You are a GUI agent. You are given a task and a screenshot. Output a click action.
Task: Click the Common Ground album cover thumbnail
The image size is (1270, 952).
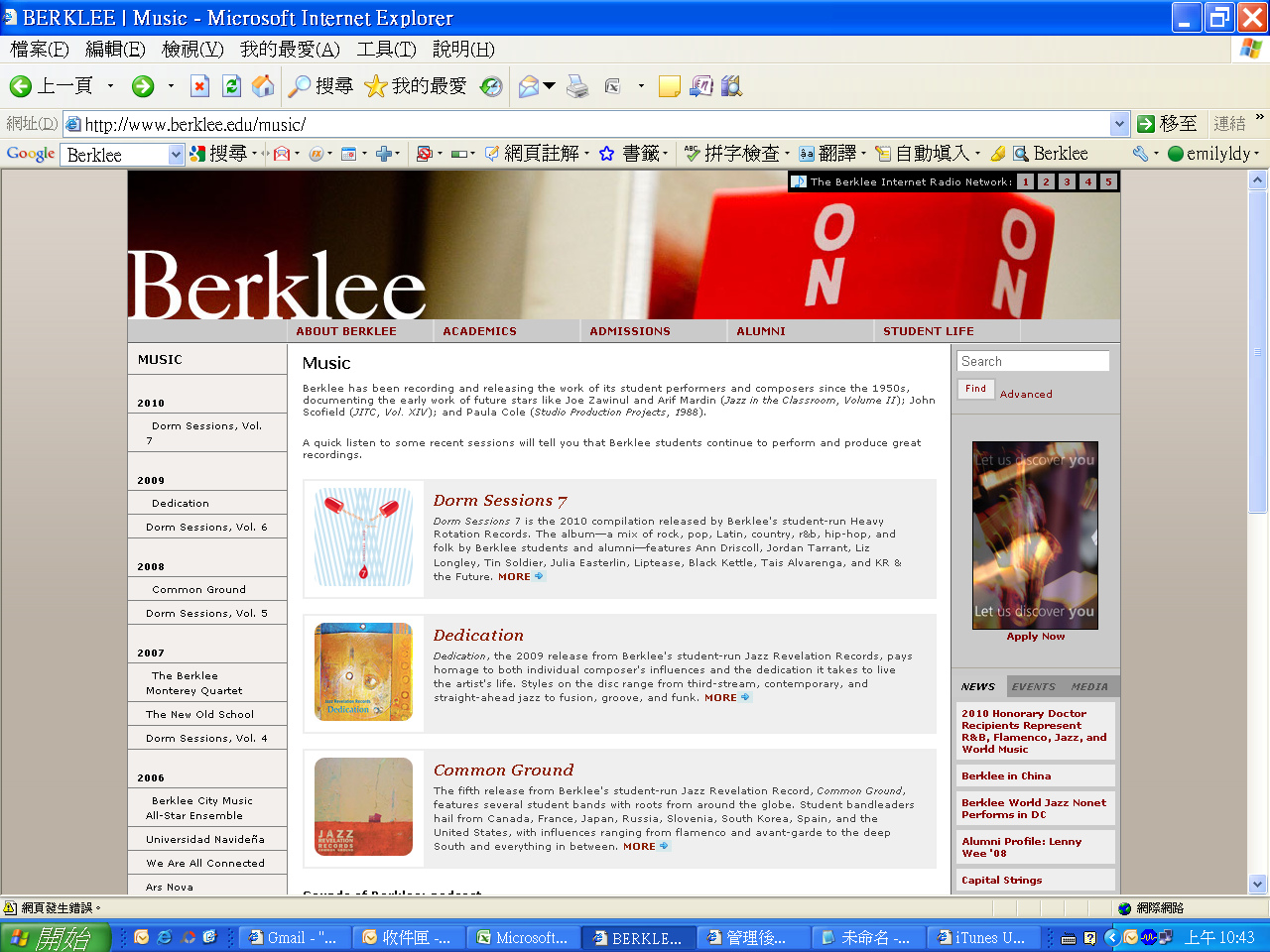point(363,806)
